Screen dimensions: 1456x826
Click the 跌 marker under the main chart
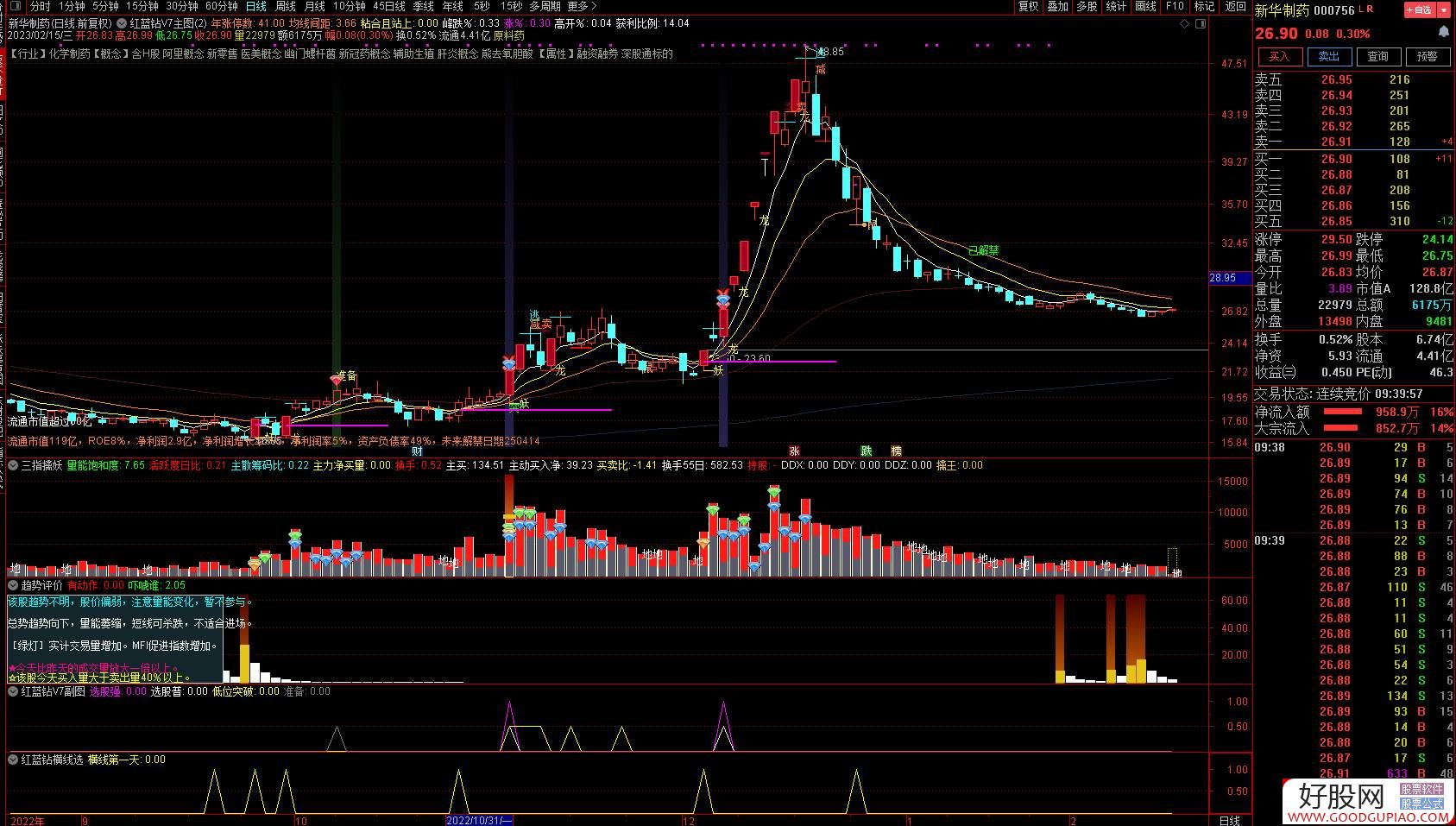866,451
